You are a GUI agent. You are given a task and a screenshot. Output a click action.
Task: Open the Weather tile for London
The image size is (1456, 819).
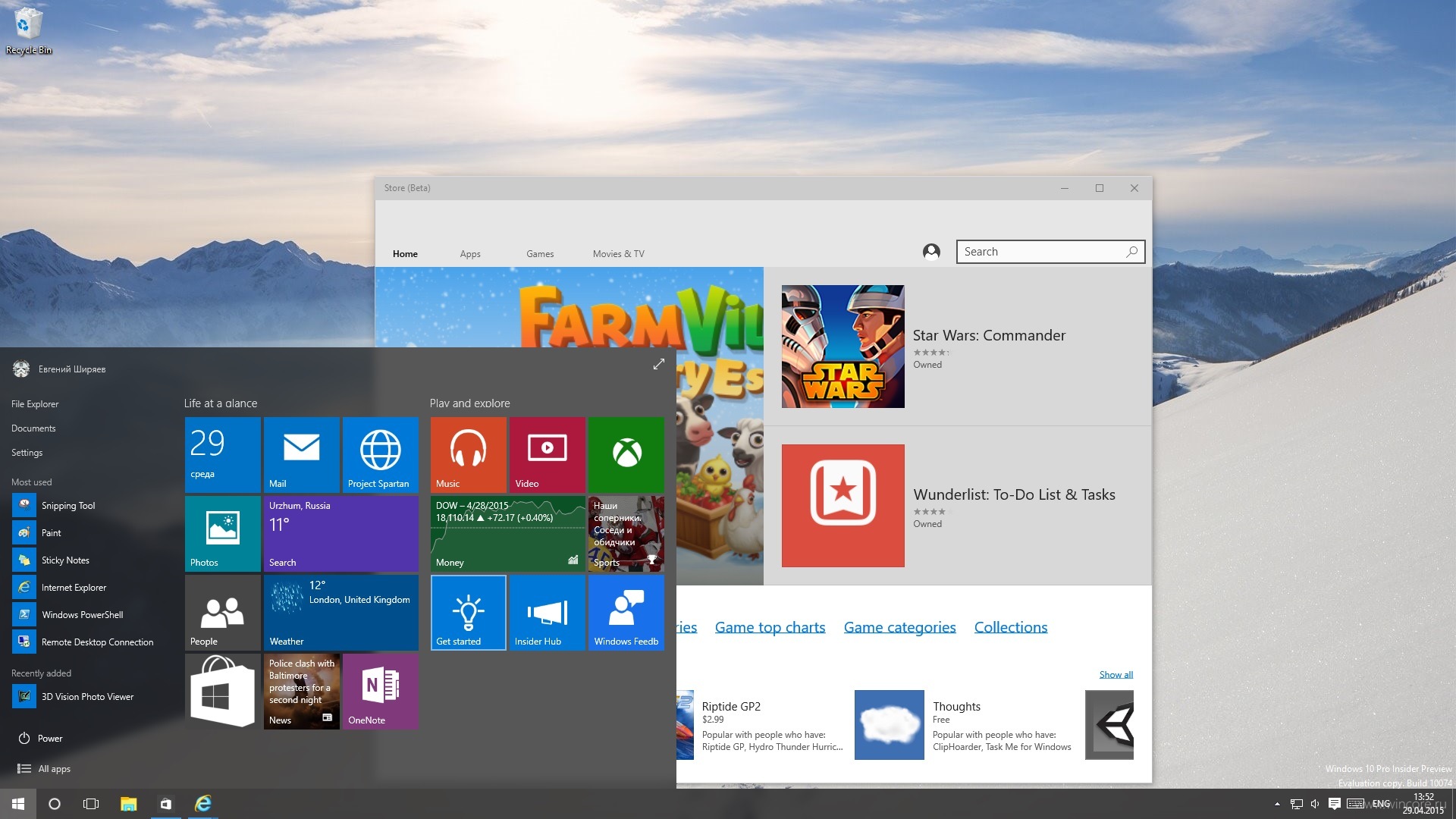click(340, 613)
